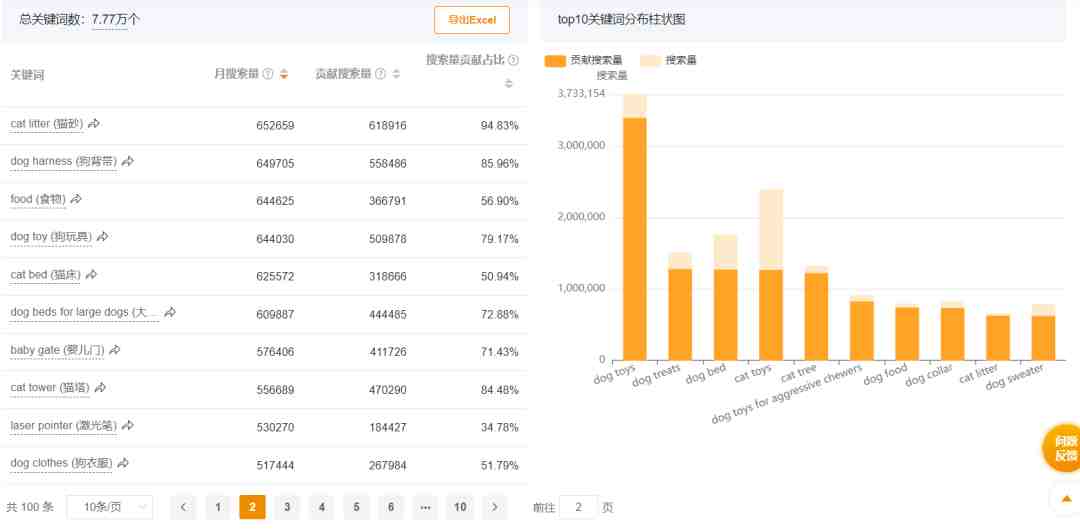Open the 10条/页 page size dropdown
The width and height of the screenshot is (1080, 531).
pos(110,507)
